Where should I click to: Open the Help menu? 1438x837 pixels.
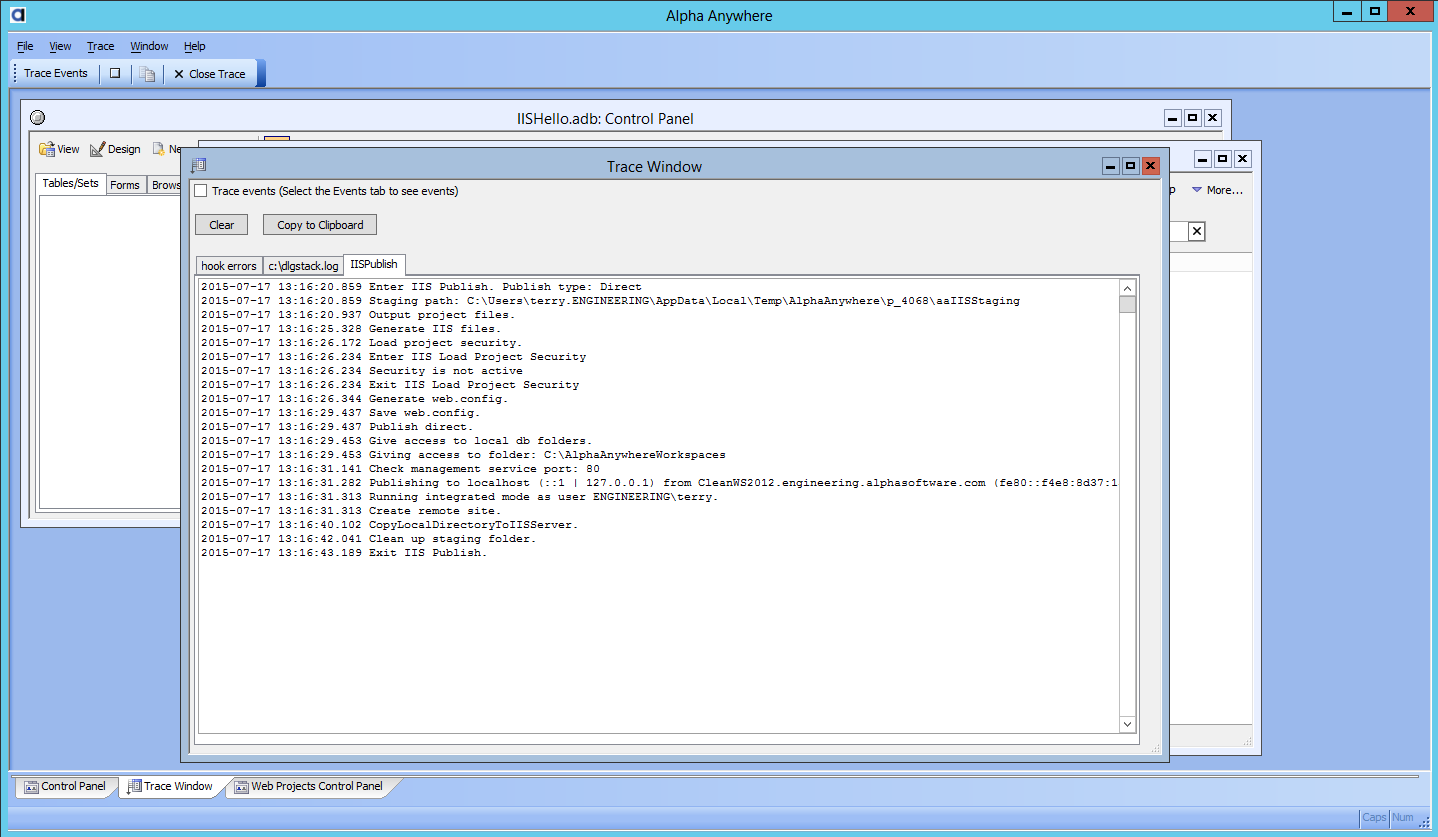point(194,46)
